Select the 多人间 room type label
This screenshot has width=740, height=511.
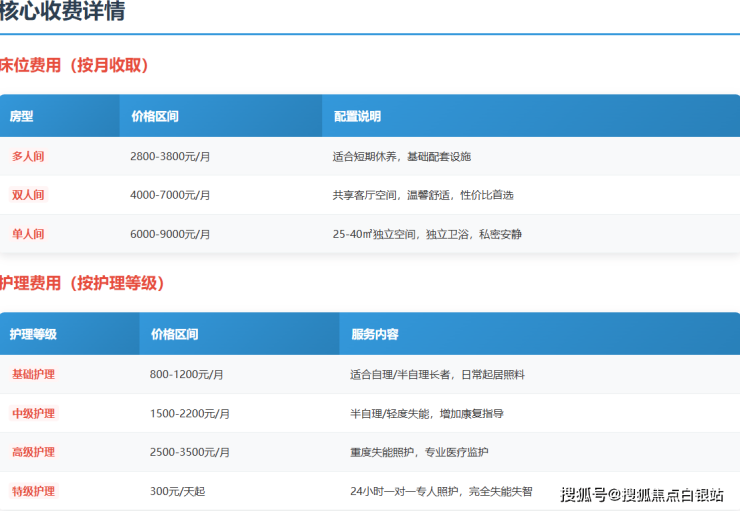(x=28, y=156)
